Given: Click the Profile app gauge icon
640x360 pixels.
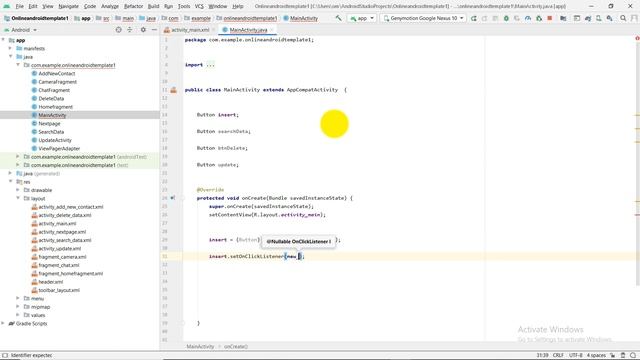Looking at the screenshot, I should tap(528, 18).
